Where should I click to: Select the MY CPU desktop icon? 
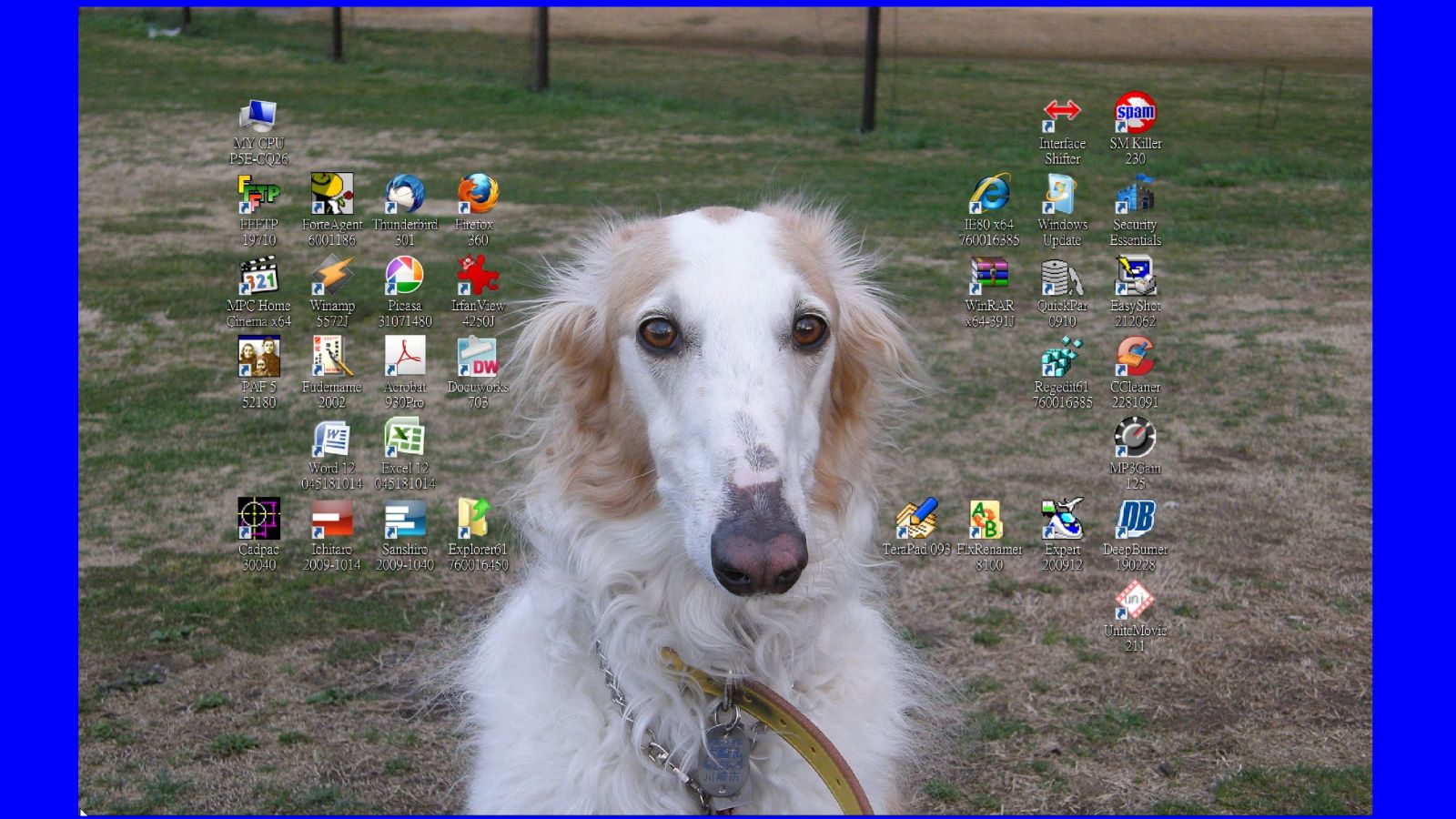pyautogui.click(x=258, y=116)
